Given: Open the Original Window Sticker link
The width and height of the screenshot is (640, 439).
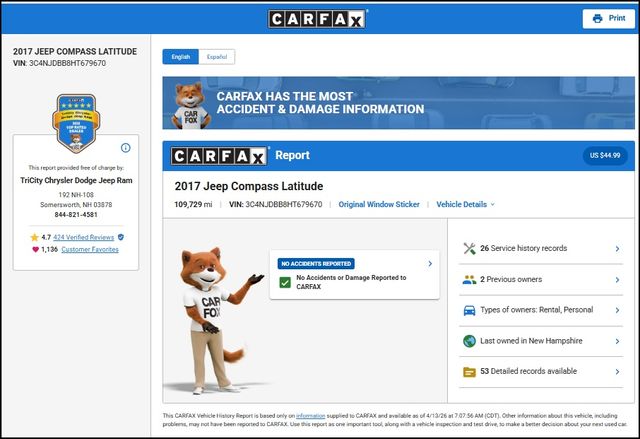Looking at the screenshot, I should 379,204.
